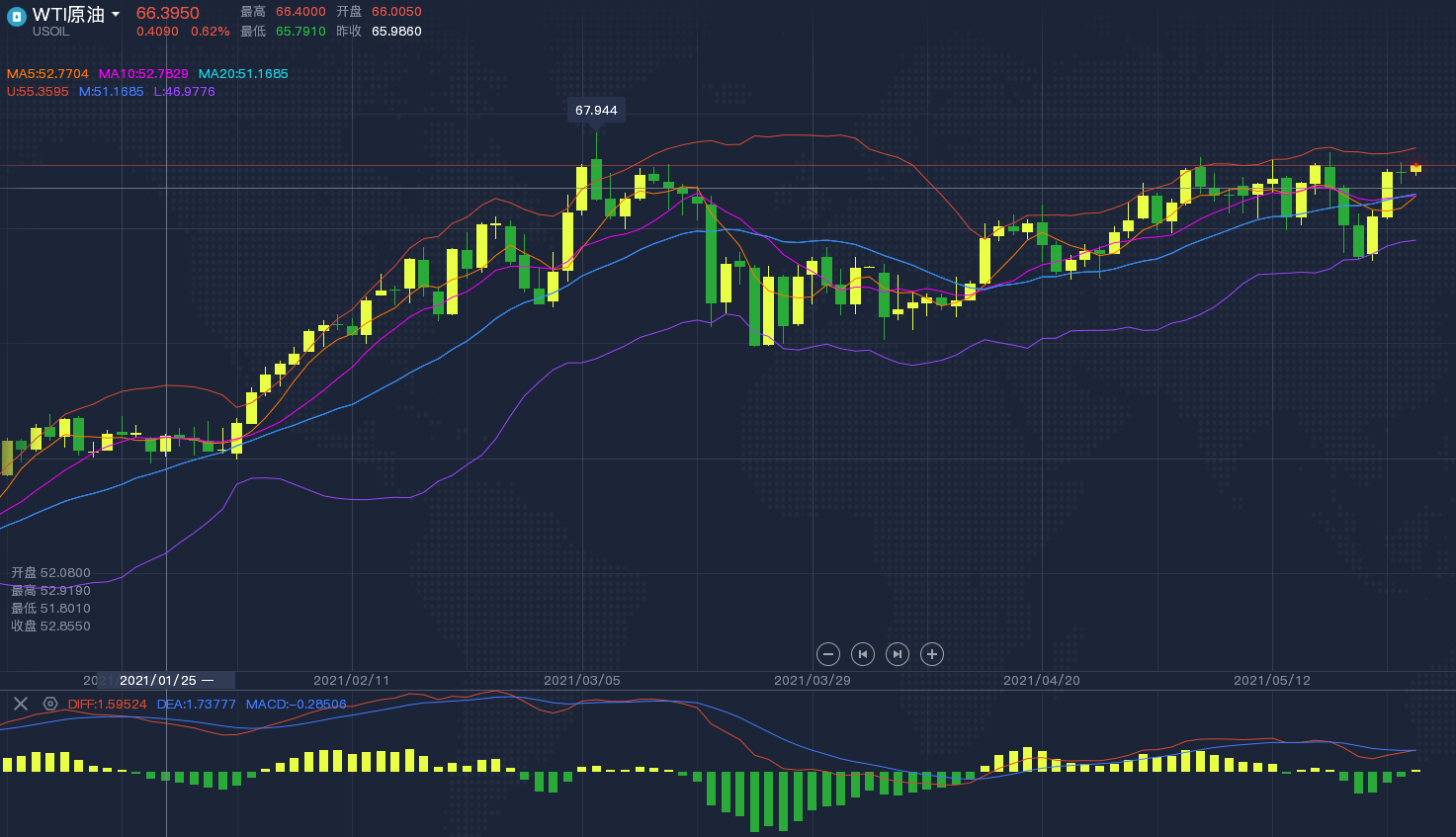Expand the WTI原油 symbol dropdown arrow

116,15
